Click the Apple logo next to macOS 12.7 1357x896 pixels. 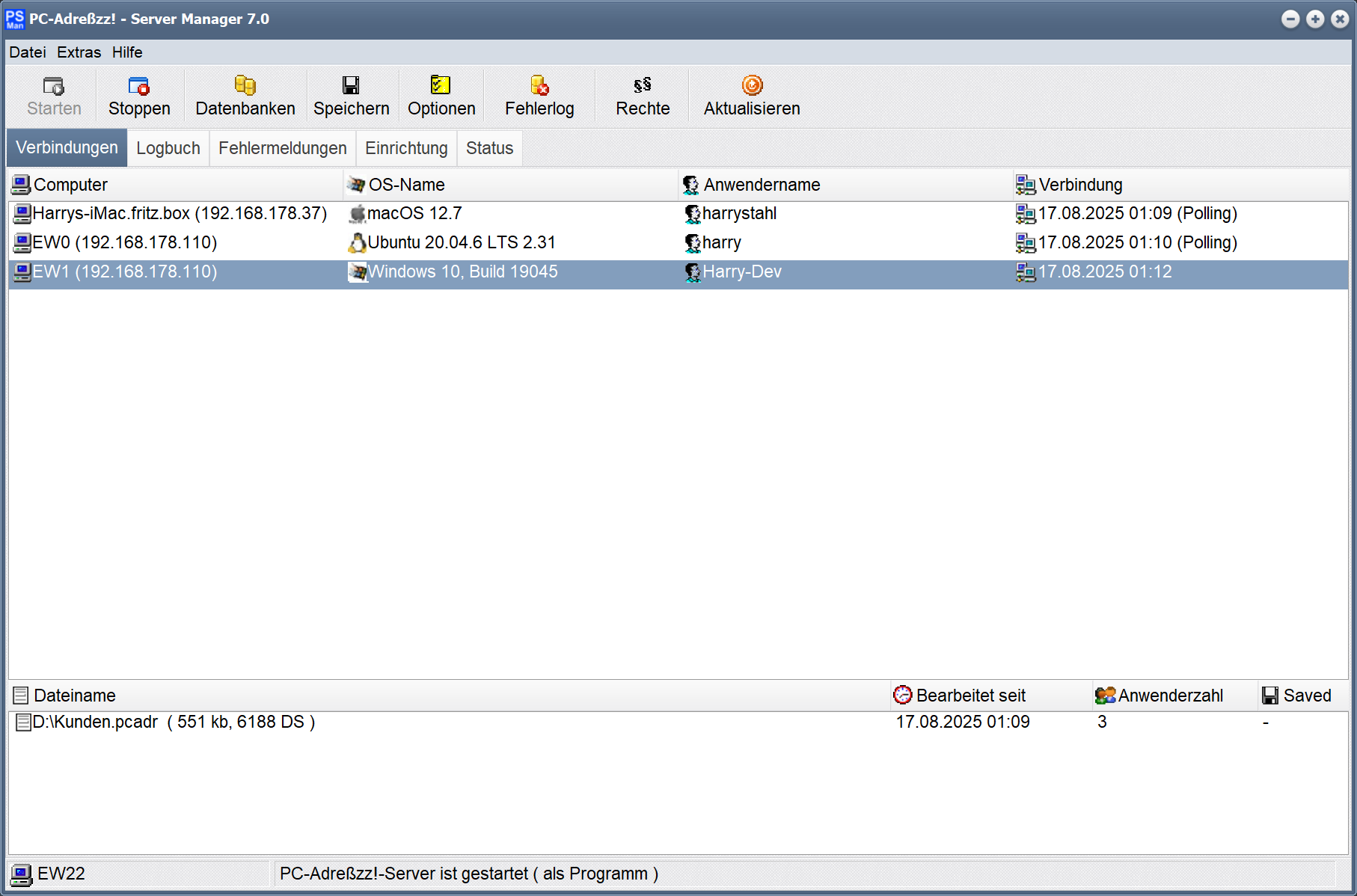[358, 214]
